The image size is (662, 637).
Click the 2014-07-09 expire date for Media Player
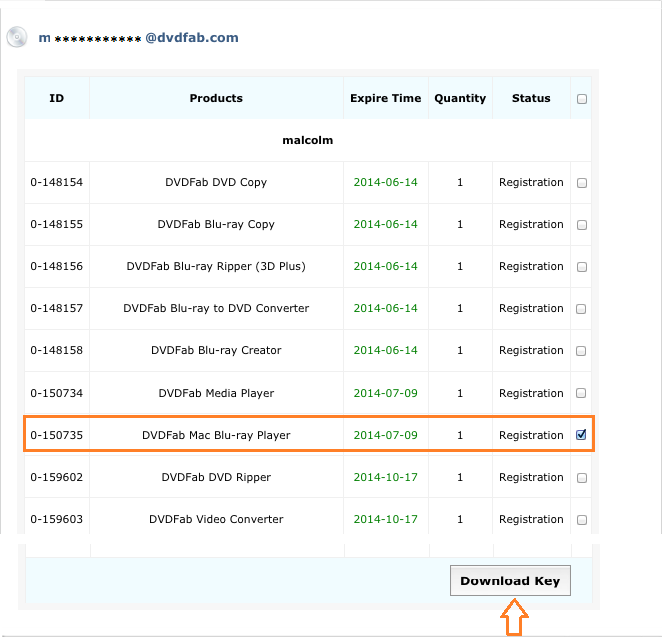click(385, 393)
